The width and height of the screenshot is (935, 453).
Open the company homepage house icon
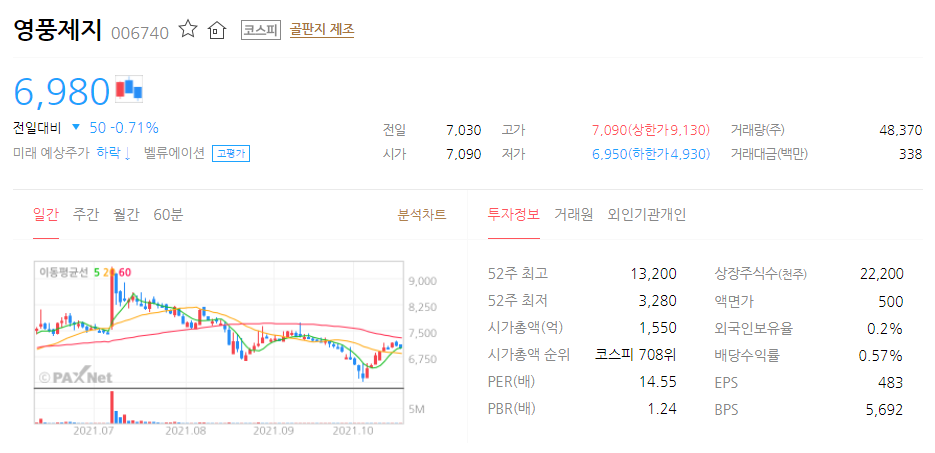point(217,30)
